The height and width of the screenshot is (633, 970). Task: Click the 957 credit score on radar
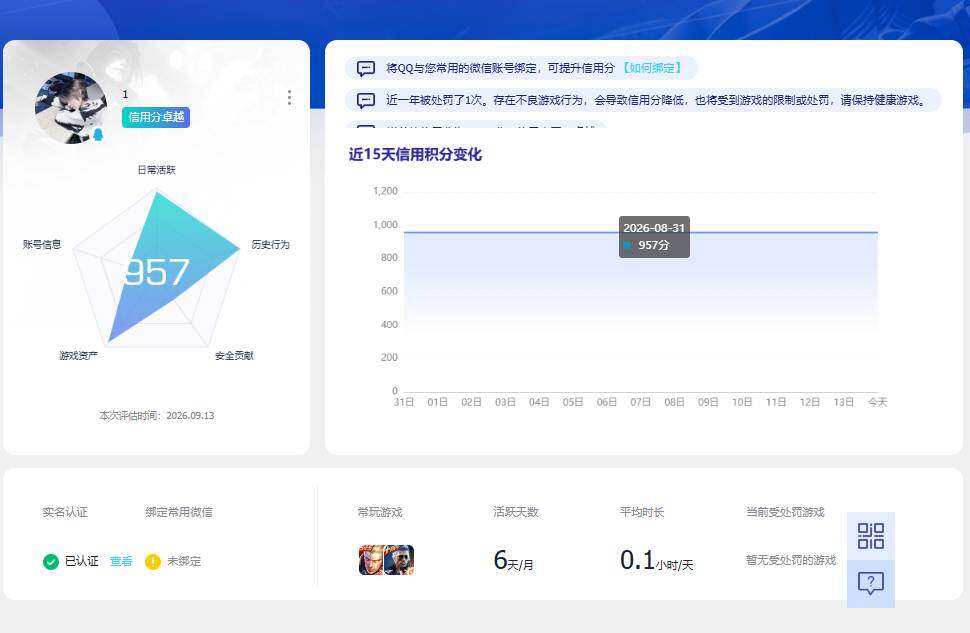coord(156,272)
